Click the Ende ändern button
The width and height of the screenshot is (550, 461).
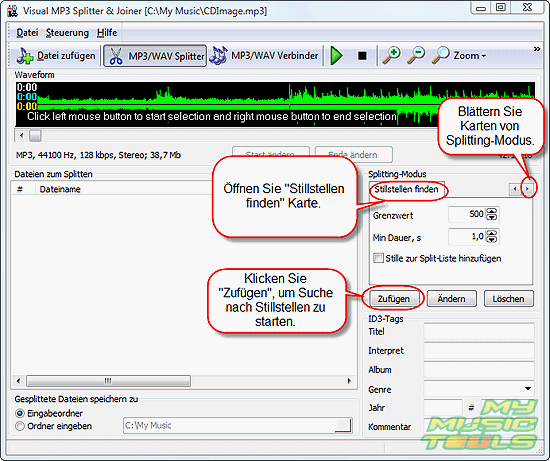(x=353, y=155)
